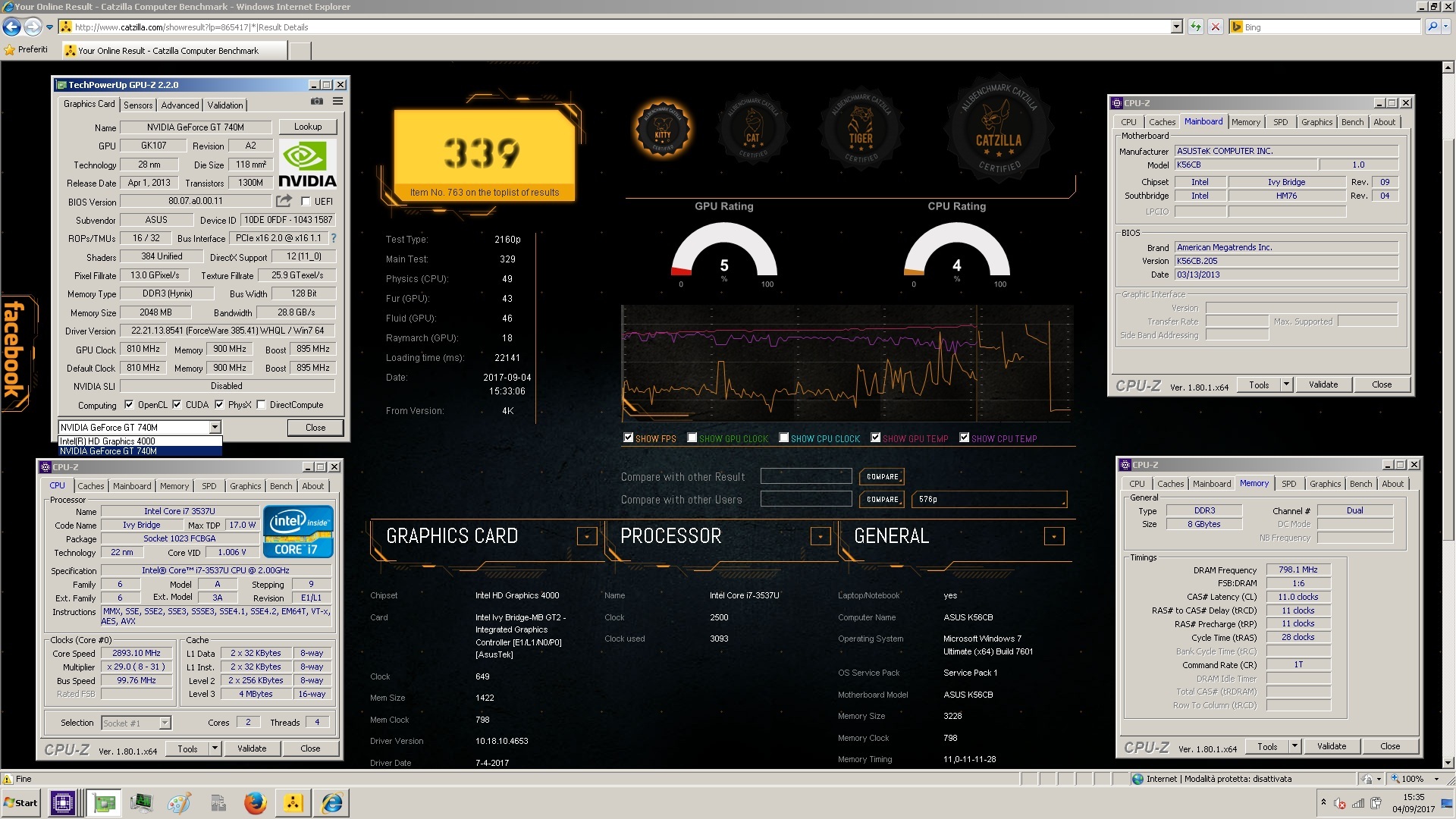Image resolution: width=1456 pixels, height=819 pixels.
Task: Click the page vertical scrollbar down arrow
Action: [x=1448, y=763]
